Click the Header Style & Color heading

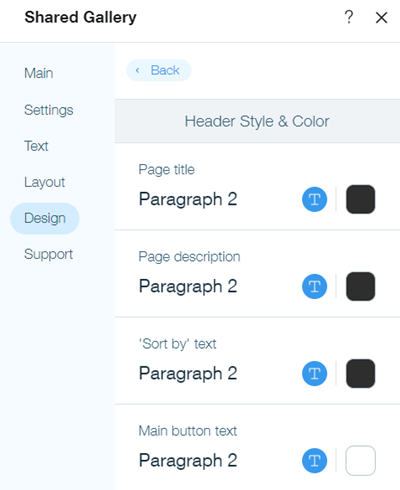click(257, 121)
